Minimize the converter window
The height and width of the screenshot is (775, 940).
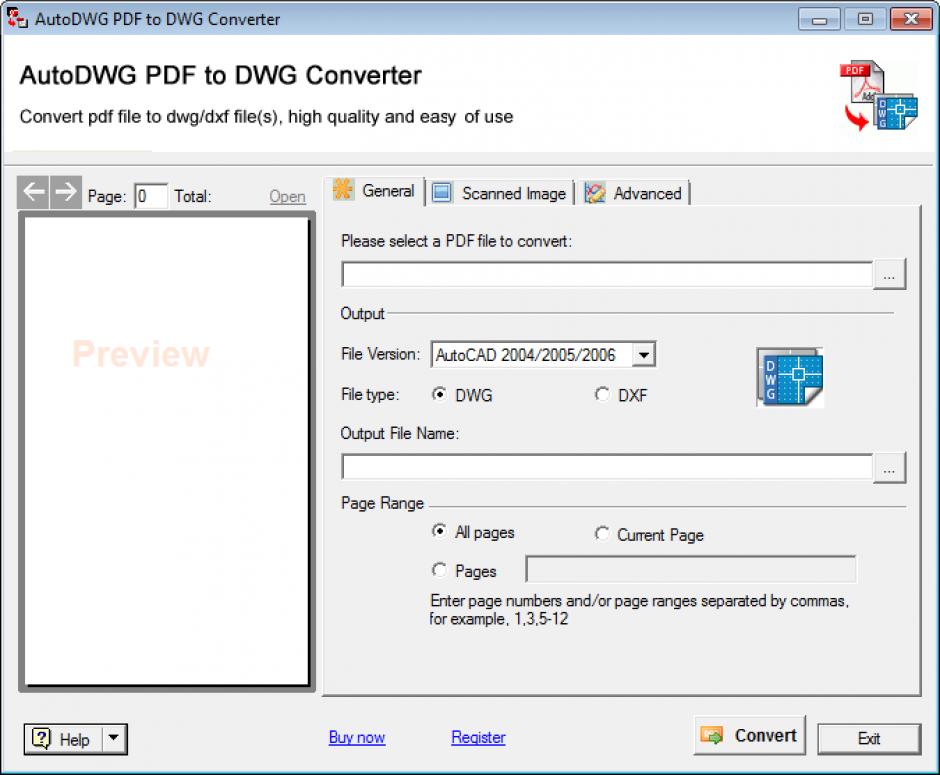click(819, 20)
